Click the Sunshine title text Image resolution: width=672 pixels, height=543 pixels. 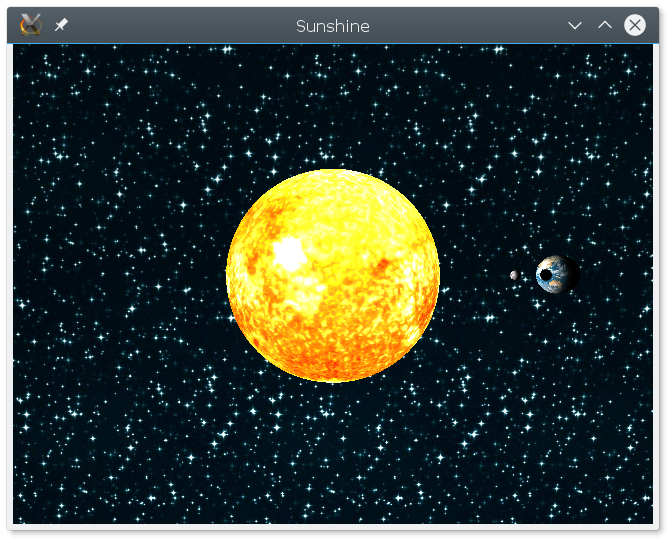(333, 26)
